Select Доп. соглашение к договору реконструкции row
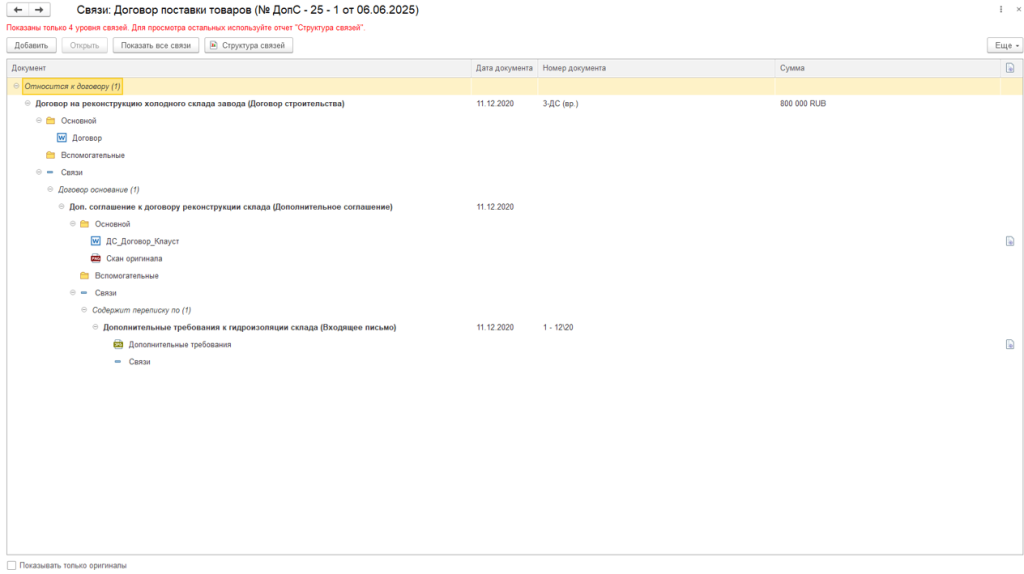Screen dimensions: 1024x574 [230, 207]
